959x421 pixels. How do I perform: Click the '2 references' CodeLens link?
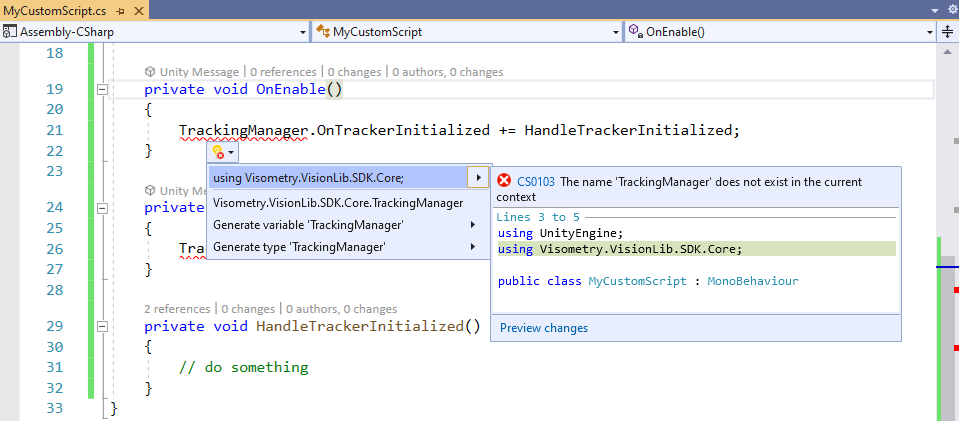coord(178,309)
